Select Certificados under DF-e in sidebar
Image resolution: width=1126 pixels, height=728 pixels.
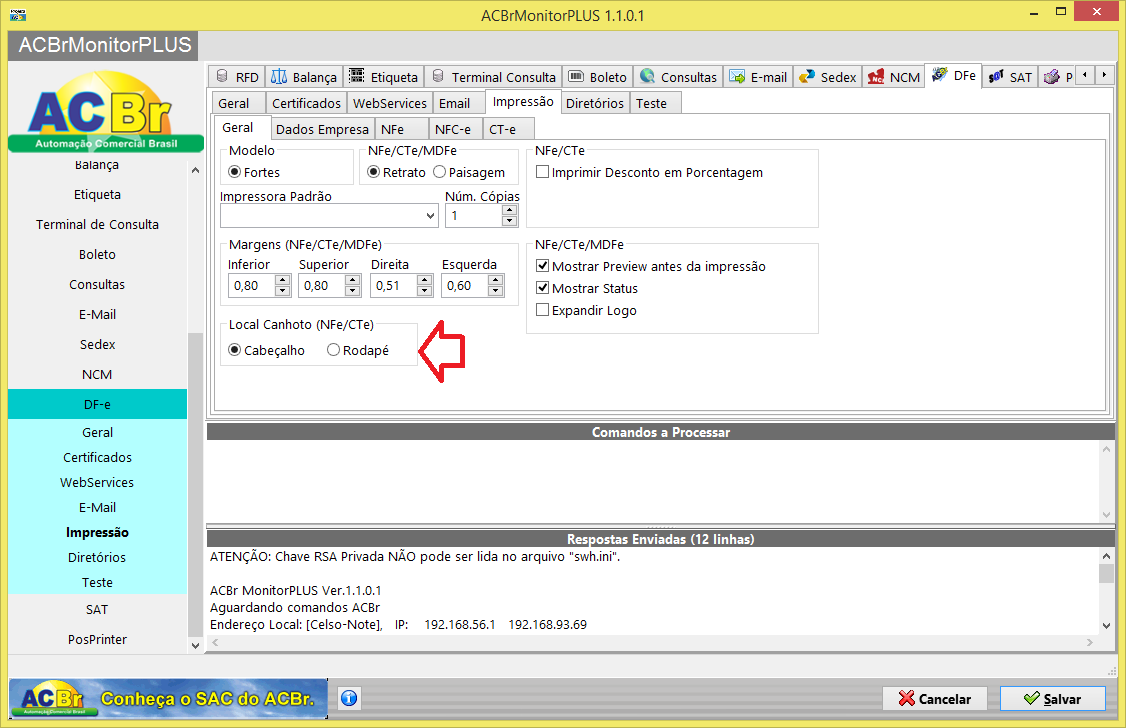pos(98,458)
